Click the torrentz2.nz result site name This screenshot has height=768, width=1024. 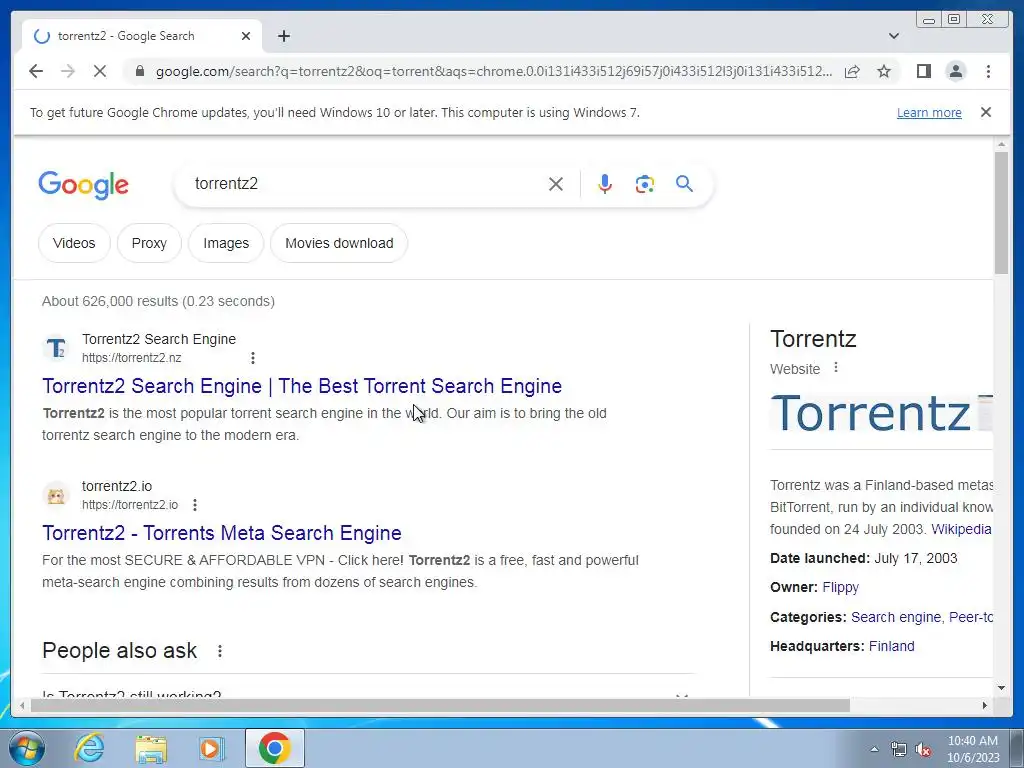pyautogui.click(x=159, y=339)
